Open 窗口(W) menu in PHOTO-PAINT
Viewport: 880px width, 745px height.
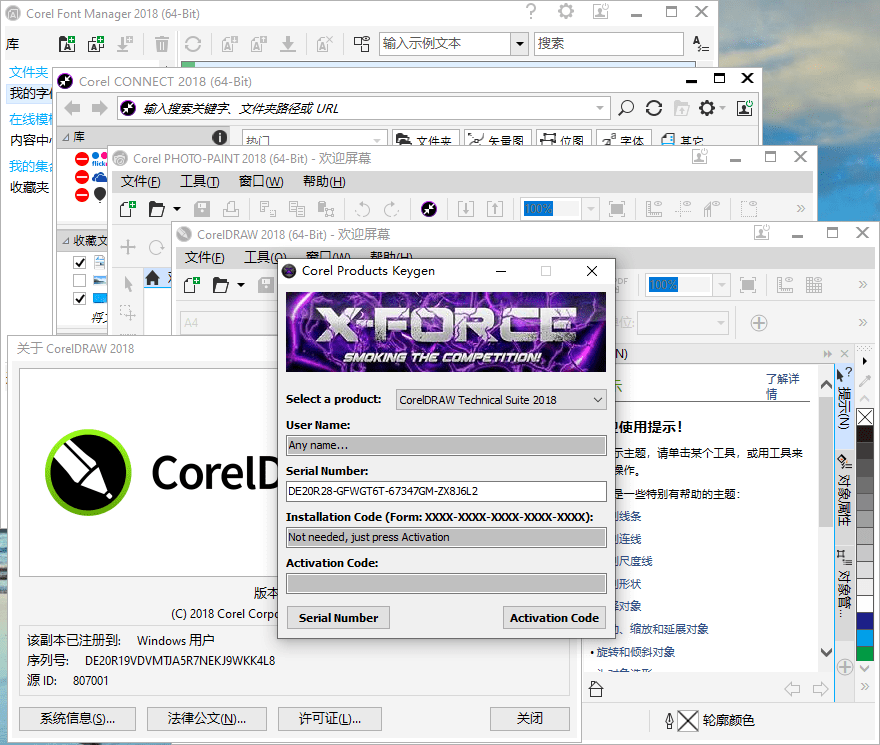coord(261,181)
